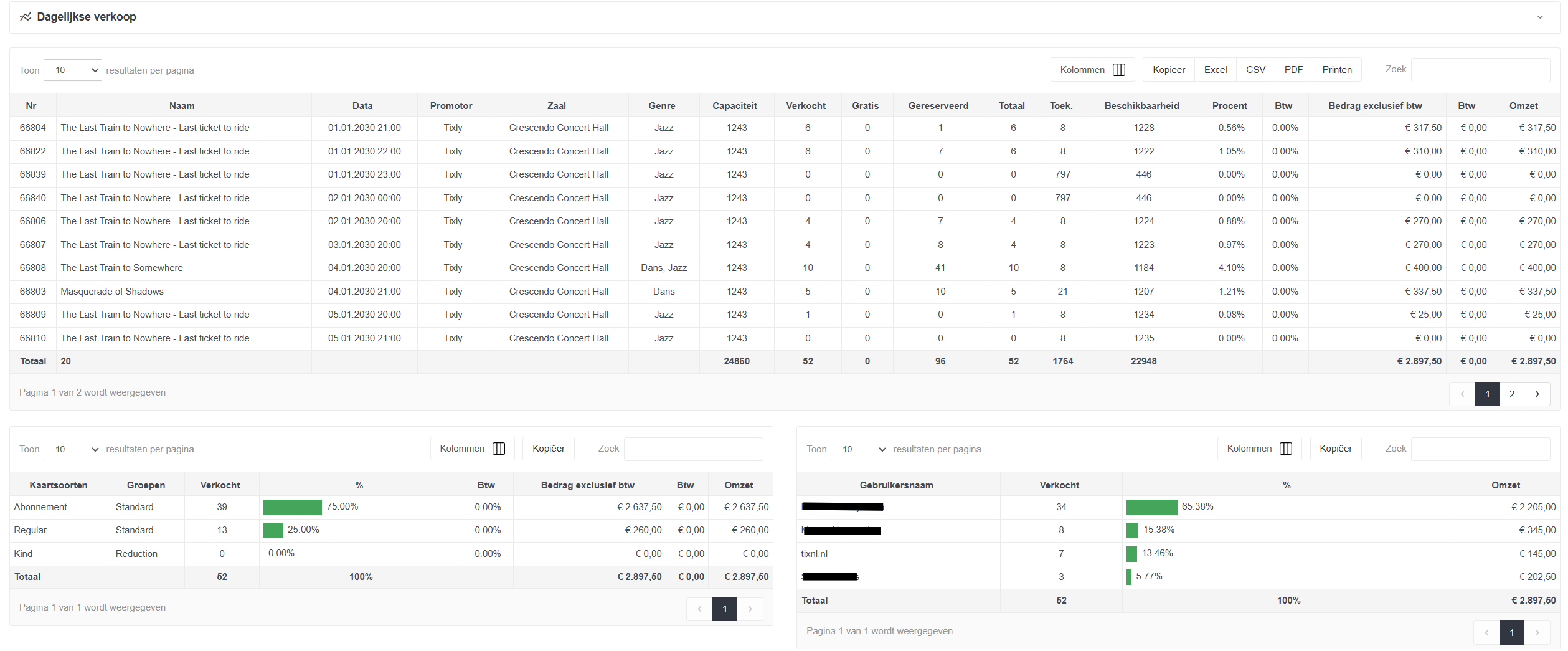
Task: Export main table to Excel
Action: point(1215,70)
